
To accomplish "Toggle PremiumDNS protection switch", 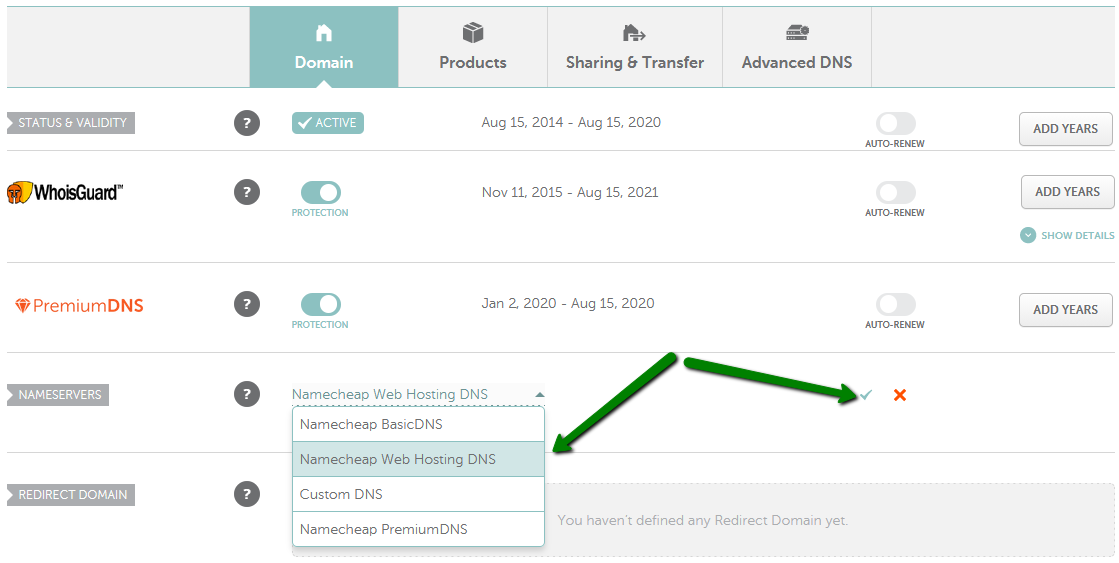I will (x=320, y=304).
